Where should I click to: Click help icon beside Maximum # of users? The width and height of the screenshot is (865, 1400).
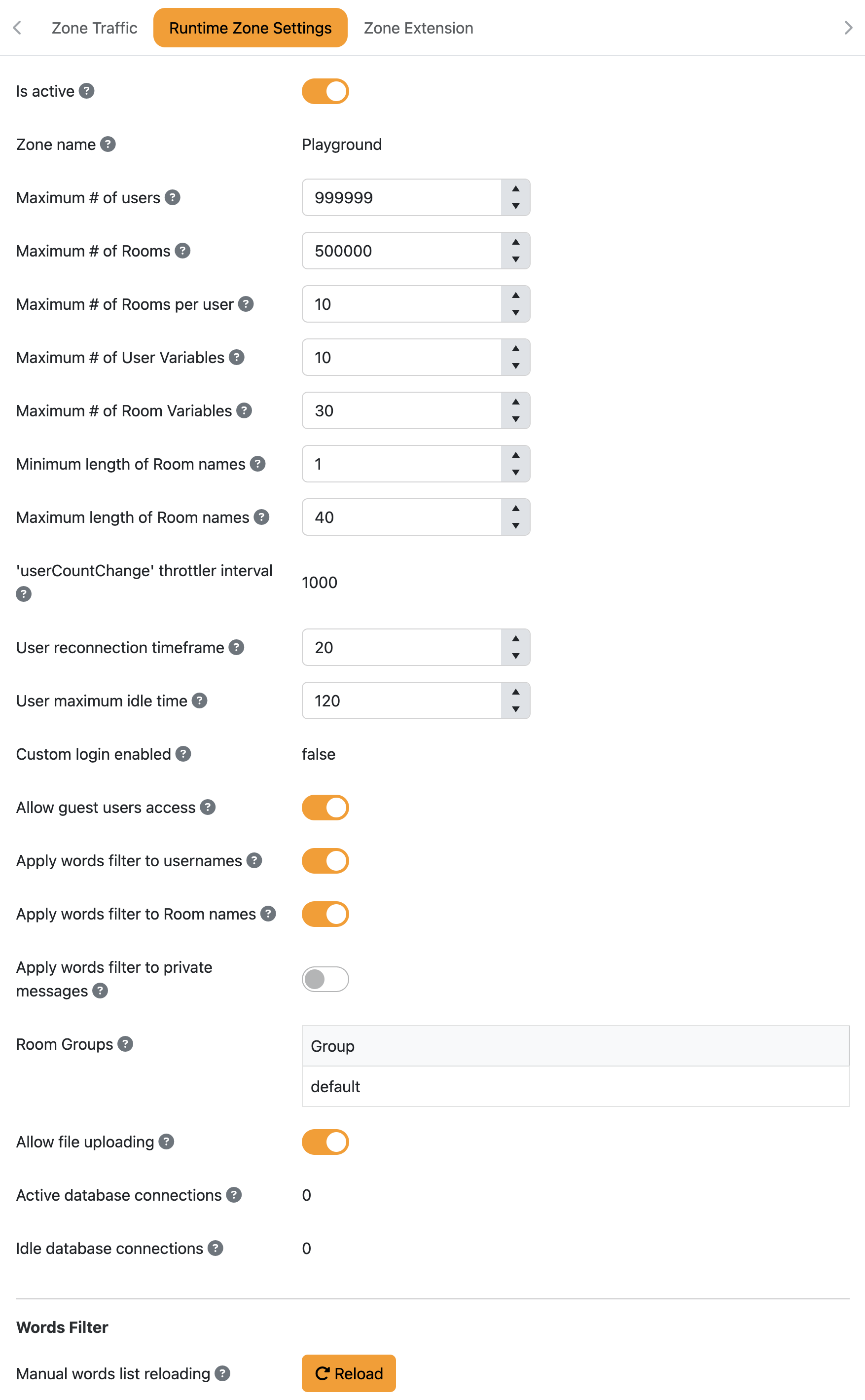173,197
